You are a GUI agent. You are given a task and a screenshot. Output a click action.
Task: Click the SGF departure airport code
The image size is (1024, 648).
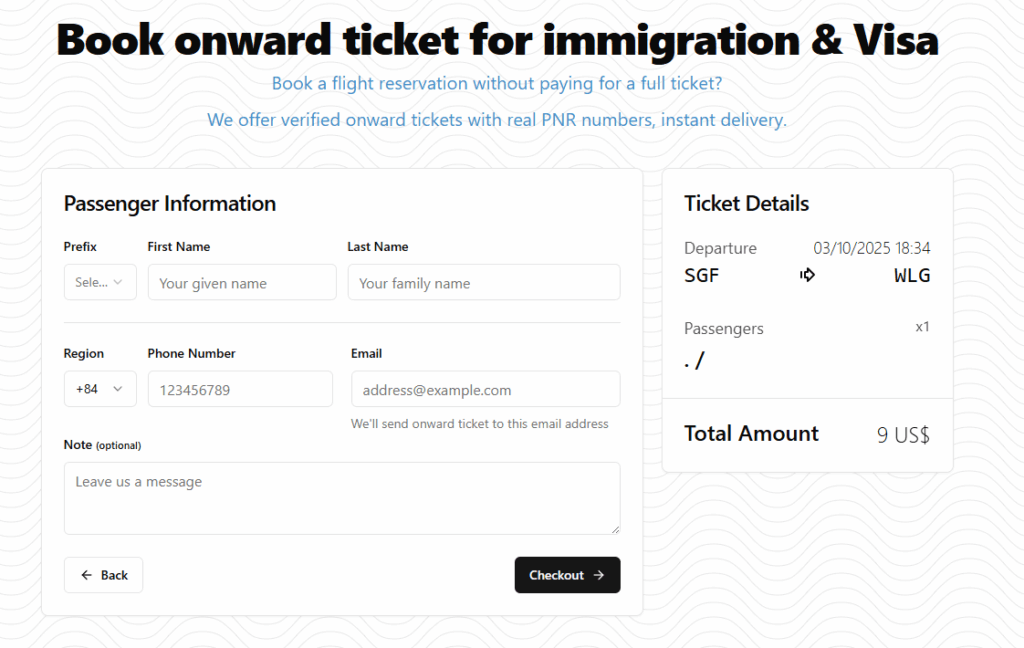tap(702, 276)
